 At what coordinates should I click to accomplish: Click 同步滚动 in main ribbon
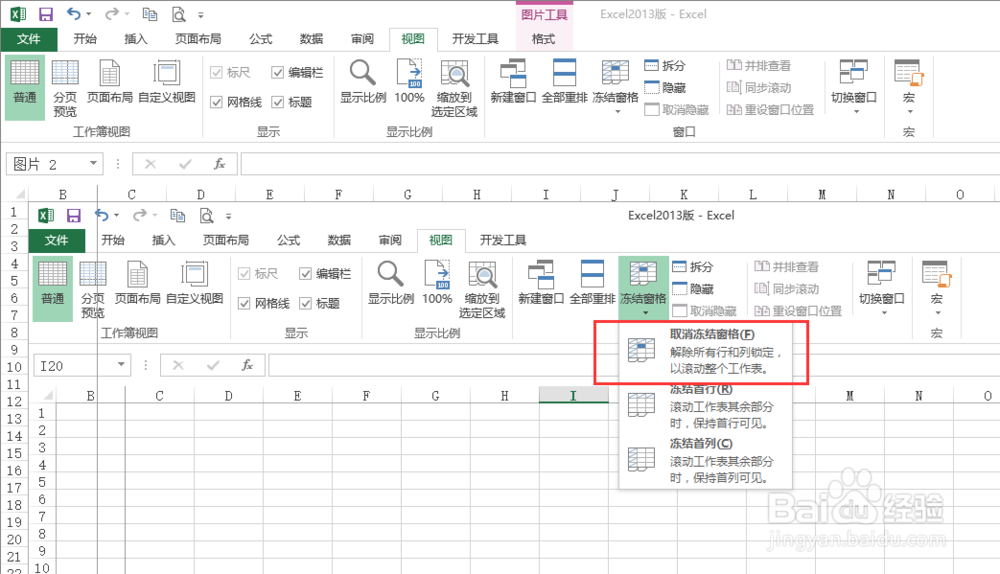(x=759, y=87)
